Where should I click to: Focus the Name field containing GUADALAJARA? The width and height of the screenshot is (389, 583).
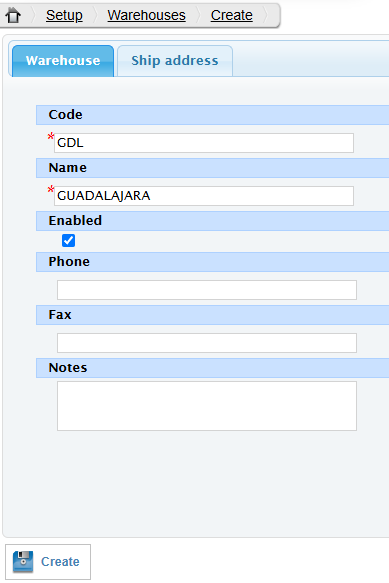click(204, 196)
